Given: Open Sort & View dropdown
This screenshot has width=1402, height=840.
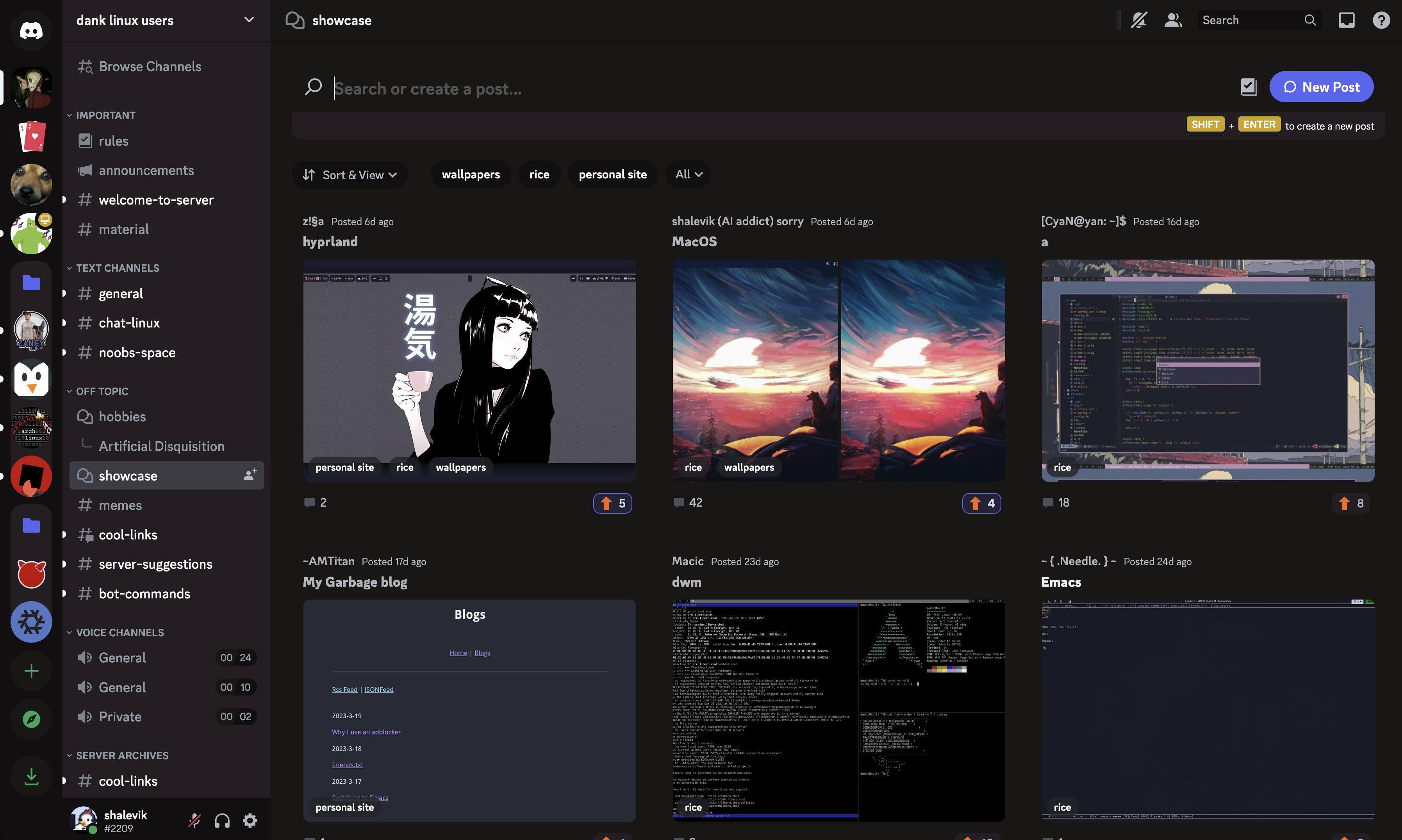Looking at the screenshot, I should click(350, 175).
